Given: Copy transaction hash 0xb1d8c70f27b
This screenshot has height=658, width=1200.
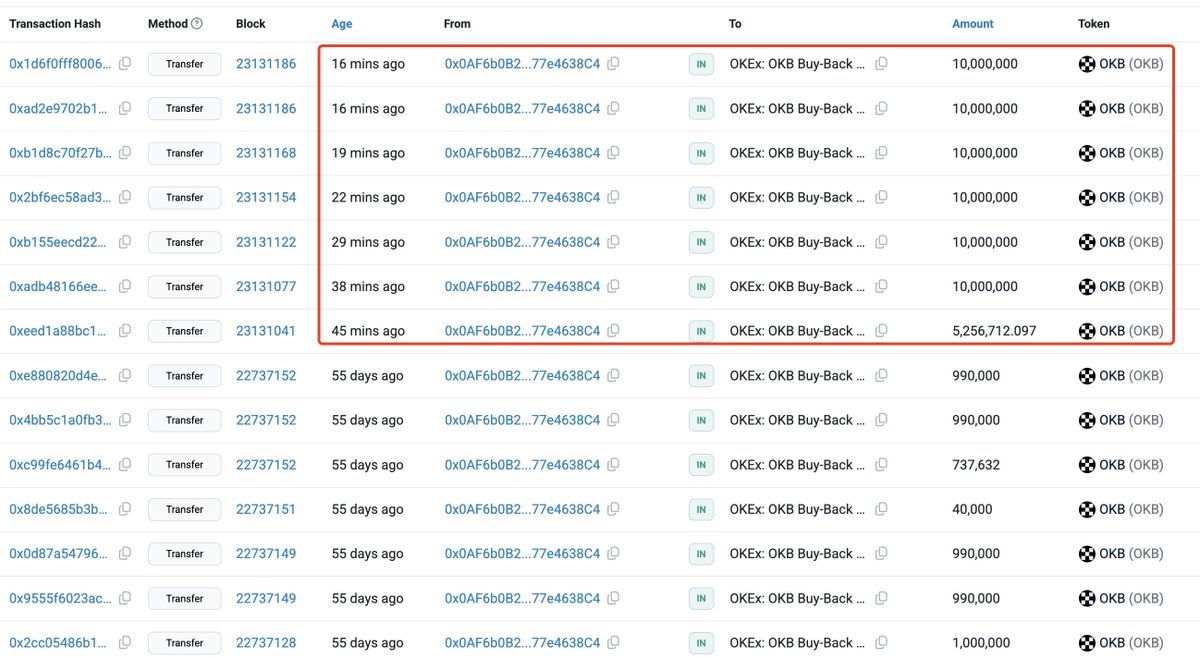Looking at the screenshot, I should click(x=125, y=153).
